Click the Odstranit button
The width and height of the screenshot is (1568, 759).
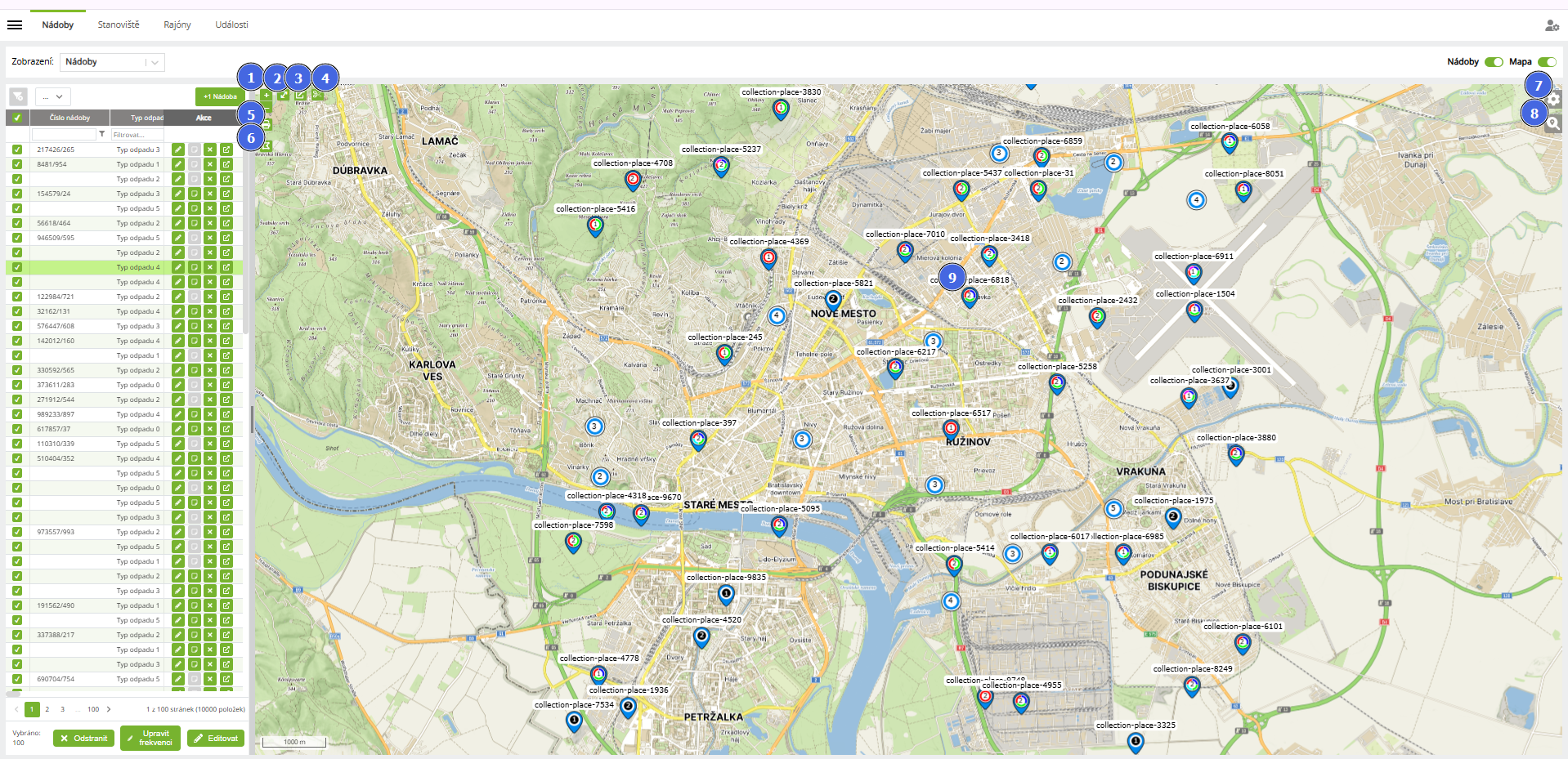[84, 738]
